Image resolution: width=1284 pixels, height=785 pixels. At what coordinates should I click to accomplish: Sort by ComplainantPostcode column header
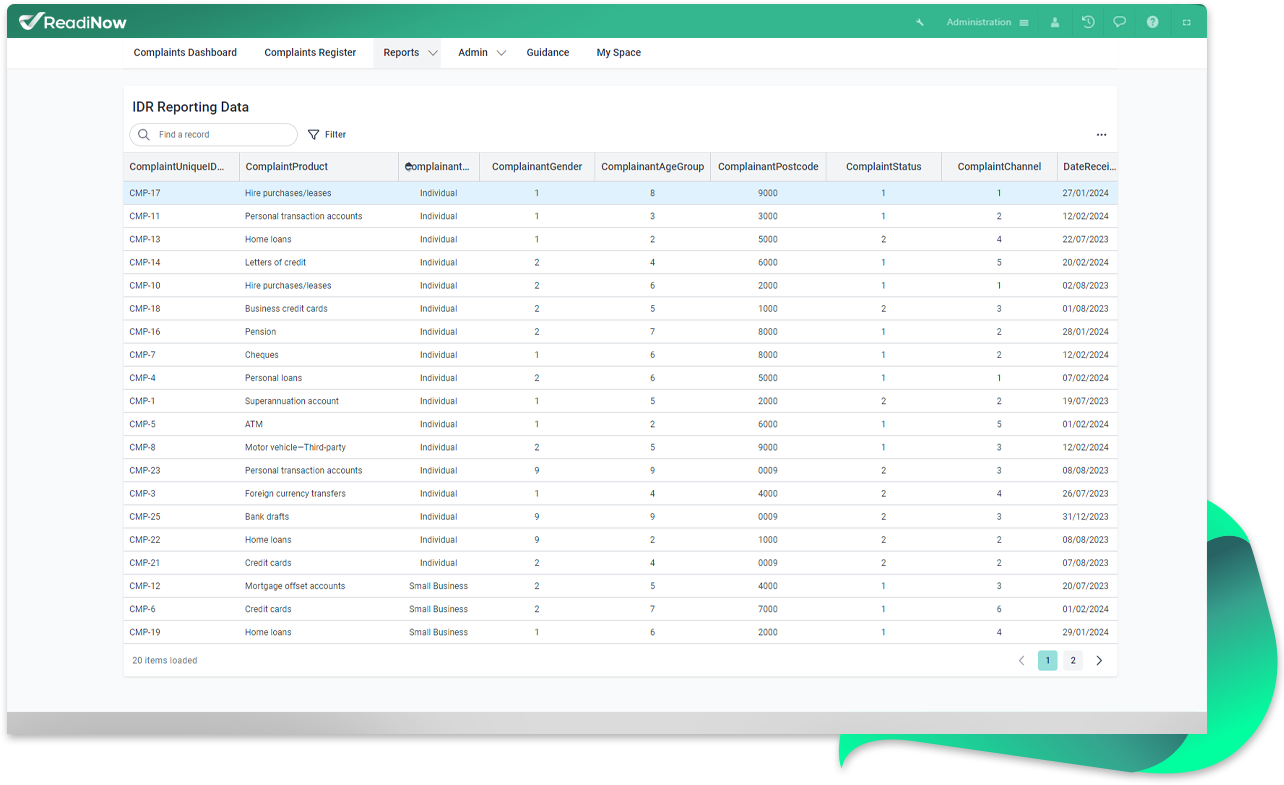pyautogui.click(x=768, y=167)
